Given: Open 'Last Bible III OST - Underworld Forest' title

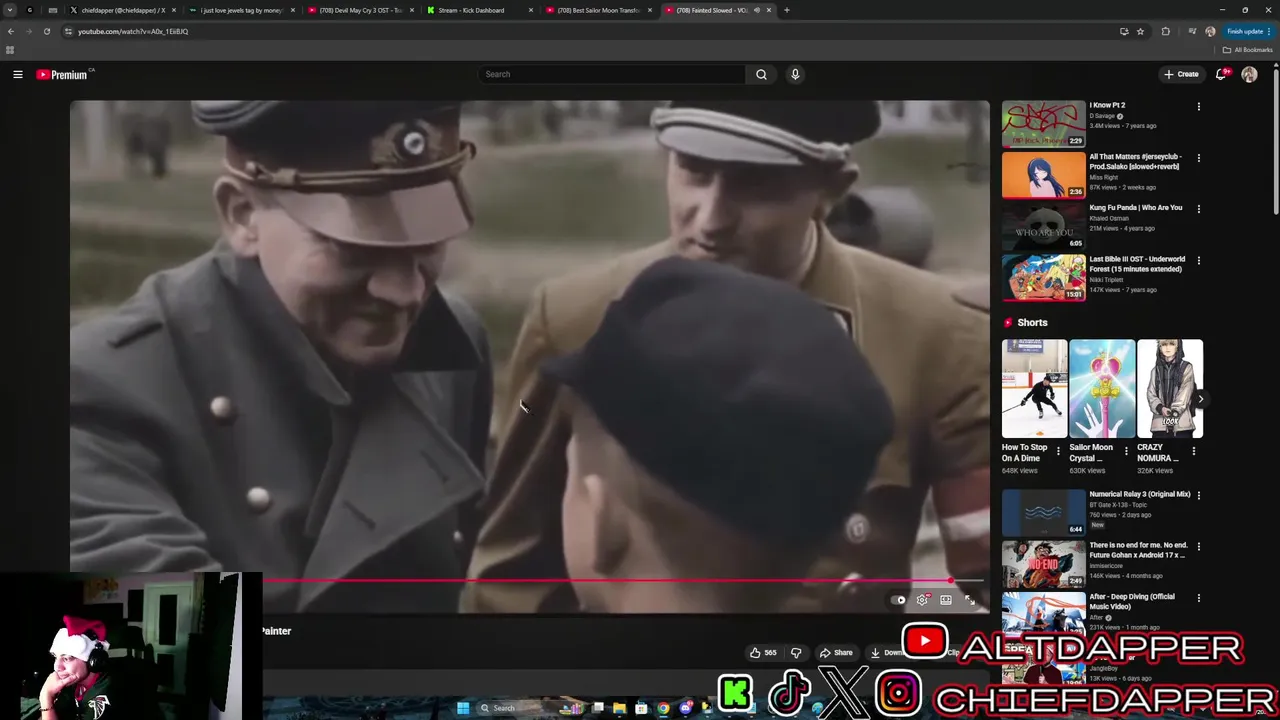Looking at the screenshot, I should (1137, 264).
